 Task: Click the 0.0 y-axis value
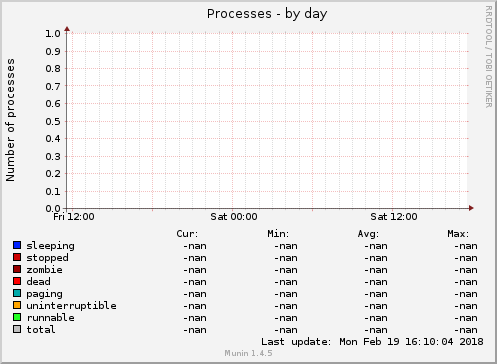click(x=53, y=209)
